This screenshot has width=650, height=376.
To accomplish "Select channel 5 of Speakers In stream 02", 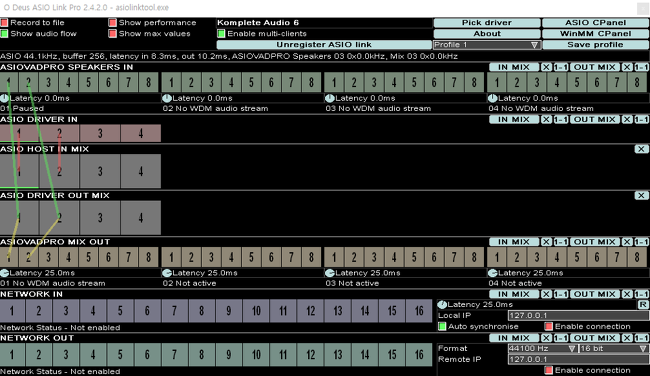I will pyautogui.click(x=251, y=82).
